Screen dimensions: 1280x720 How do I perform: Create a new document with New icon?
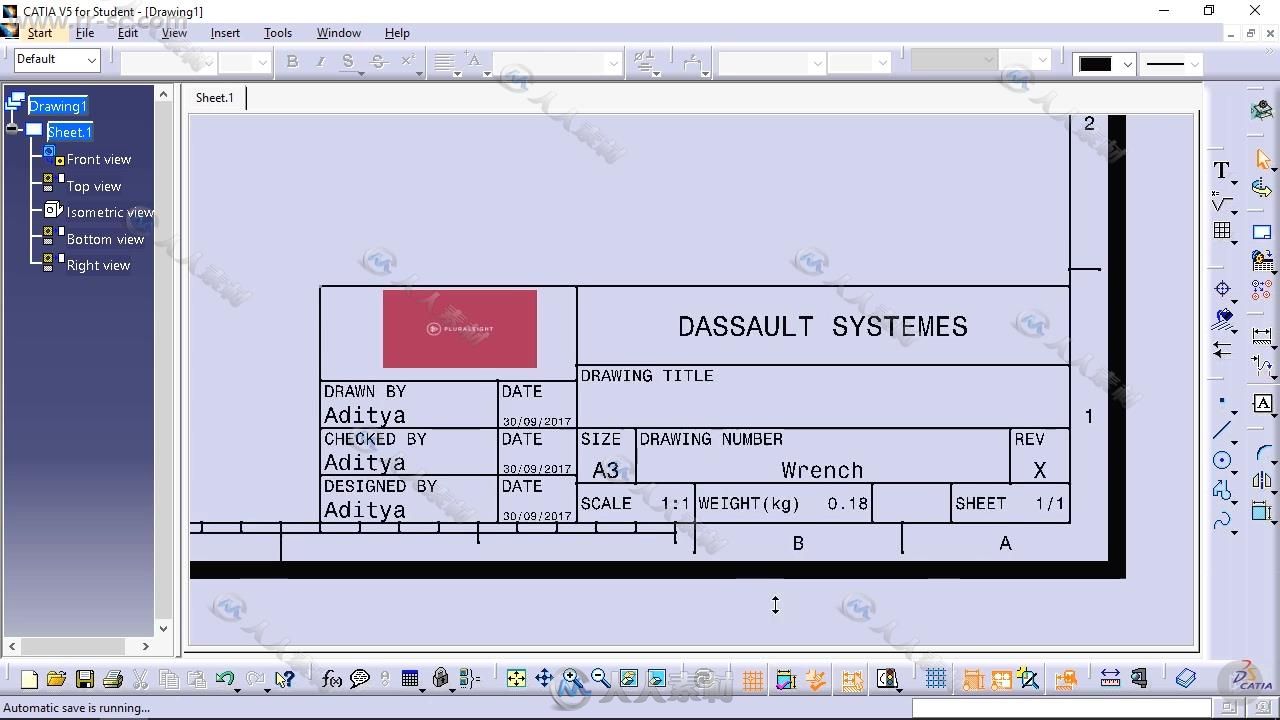click(x=29, y=680)
